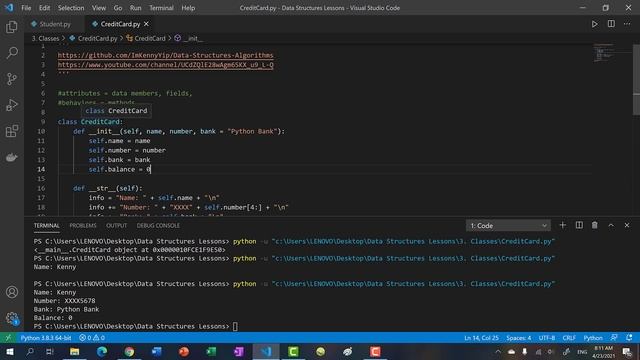Image resolution: width=640 pixels, height=360 pixels.
Task: Click the code minimap preview
Action: click(x=603, y=52)
